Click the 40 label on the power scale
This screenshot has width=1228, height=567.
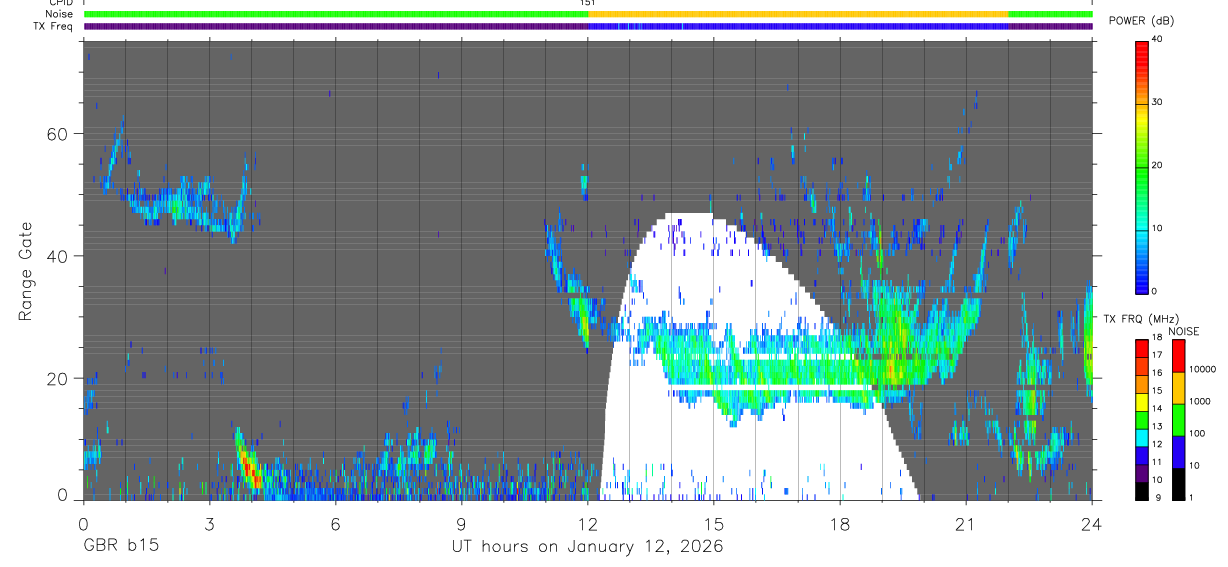[1158, 39]
